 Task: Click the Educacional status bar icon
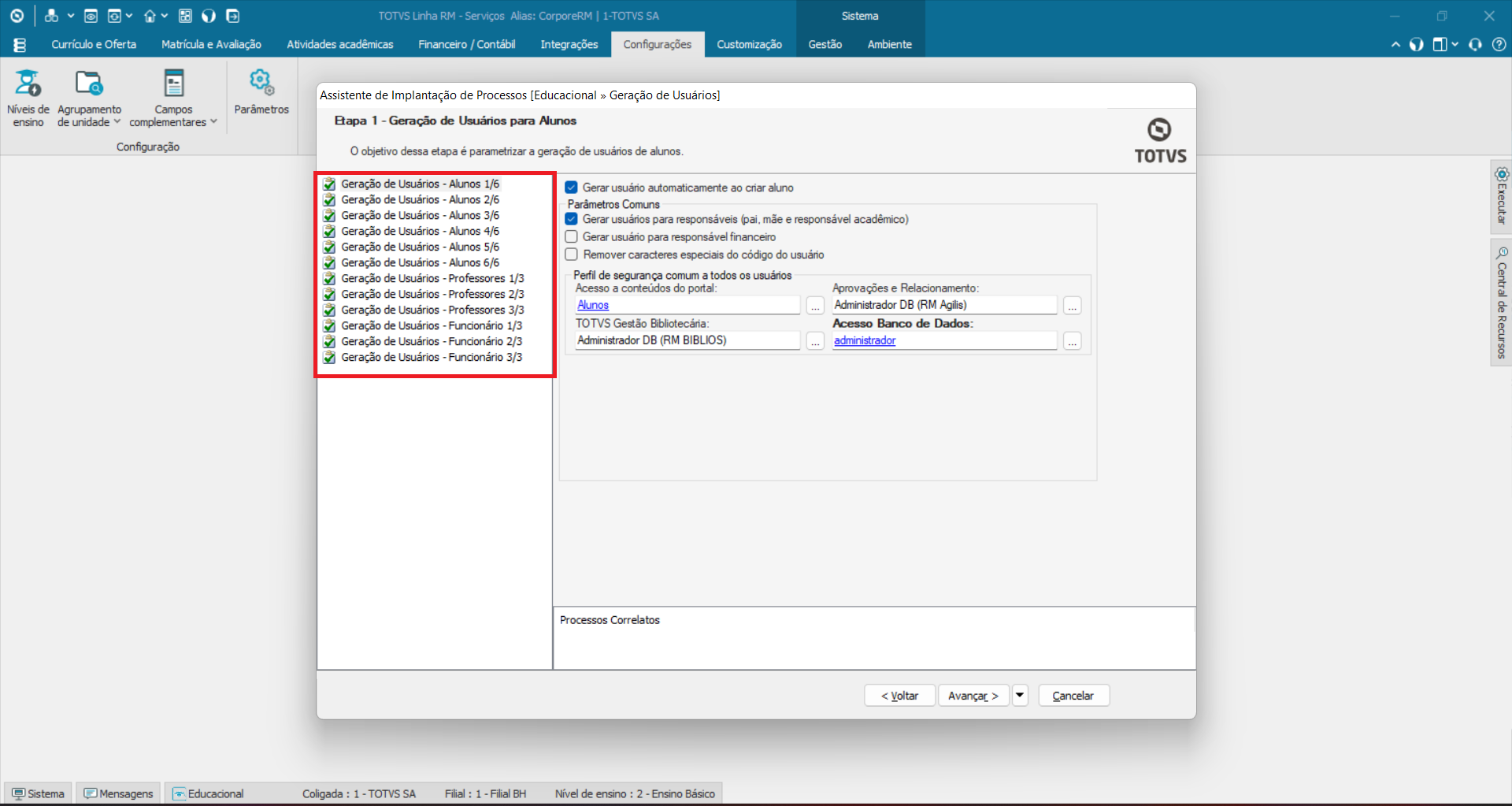(180, 793)
